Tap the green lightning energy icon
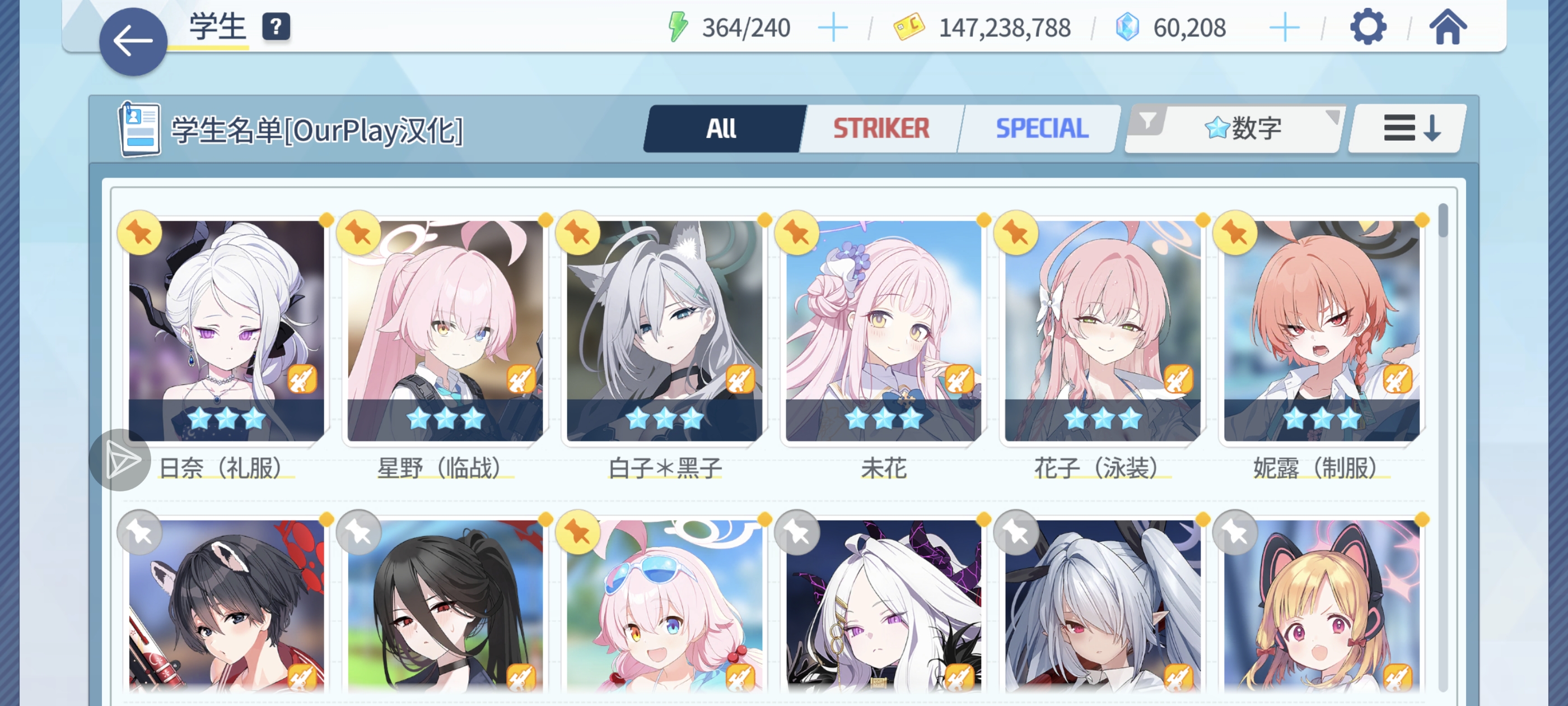 point(678,27)
